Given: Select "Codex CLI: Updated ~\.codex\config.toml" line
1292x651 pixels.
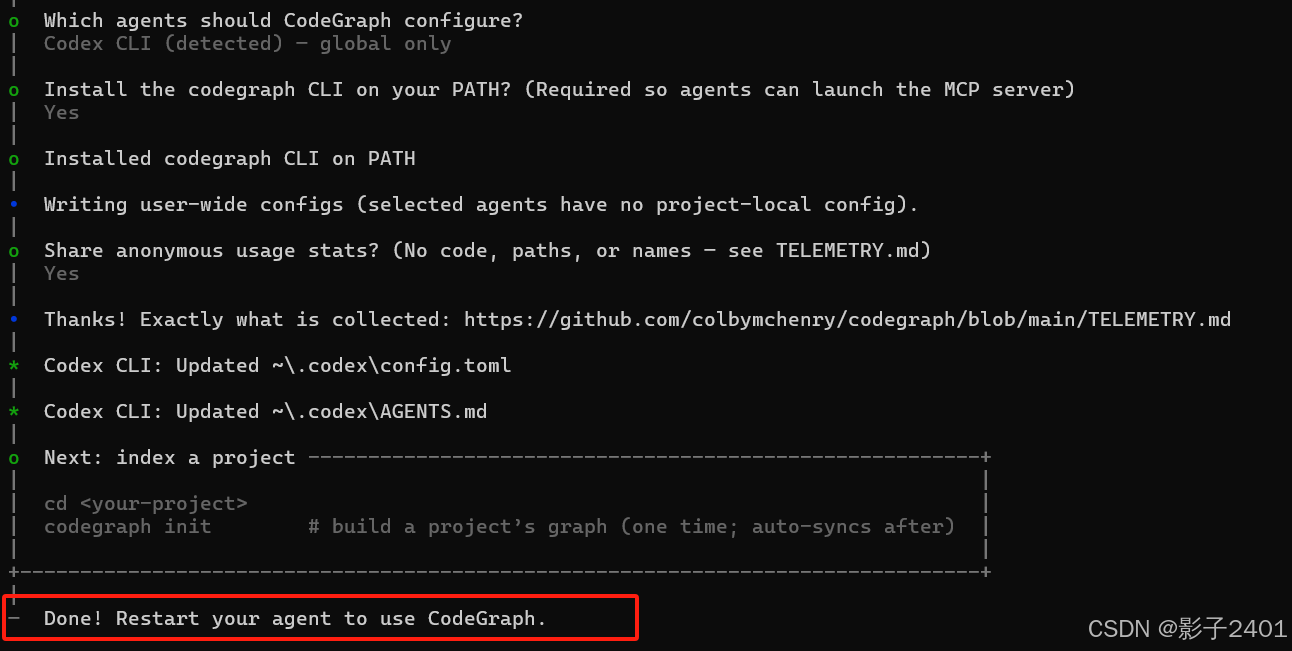Looking at the screenshot, I should [277, 365].
